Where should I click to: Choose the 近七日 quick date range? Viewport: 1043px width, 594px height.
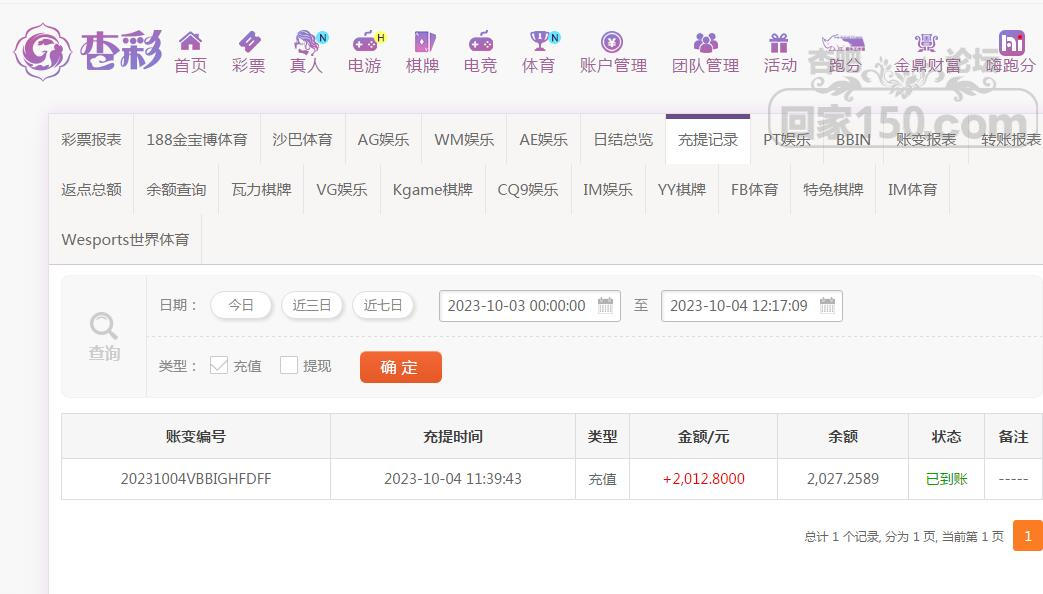pyautogui.click(x=383, y=306)
